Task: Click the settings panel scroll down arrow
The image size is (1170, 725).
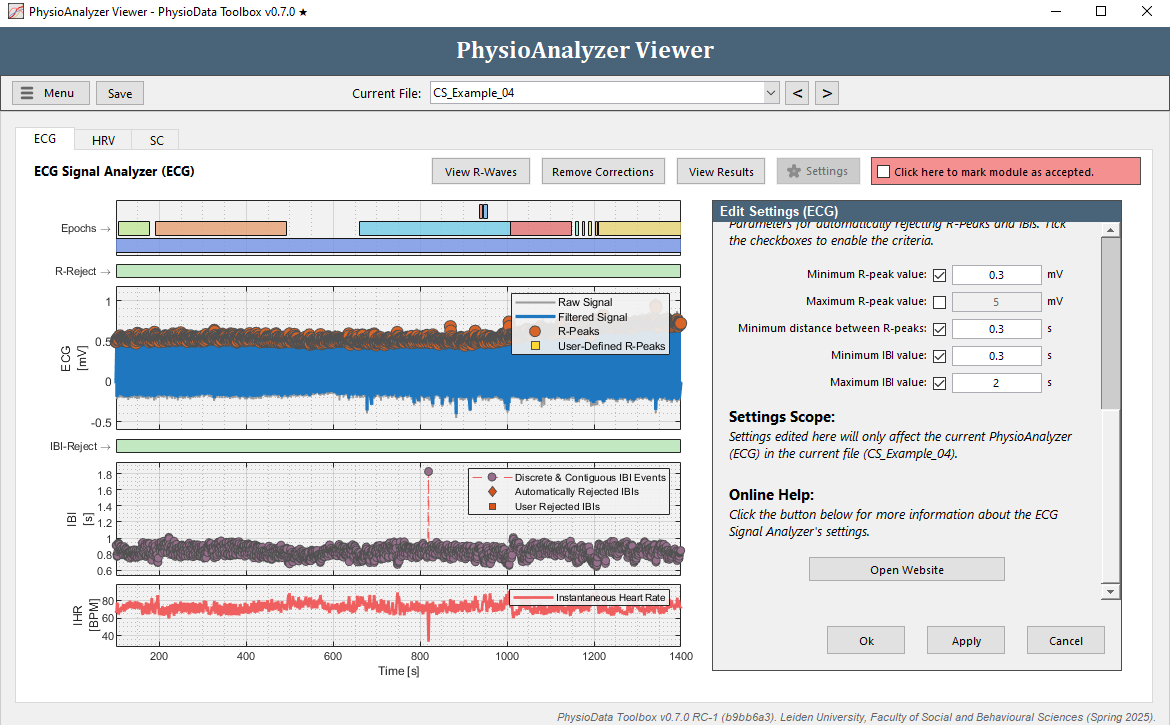Action: [x=1110, y=591]
